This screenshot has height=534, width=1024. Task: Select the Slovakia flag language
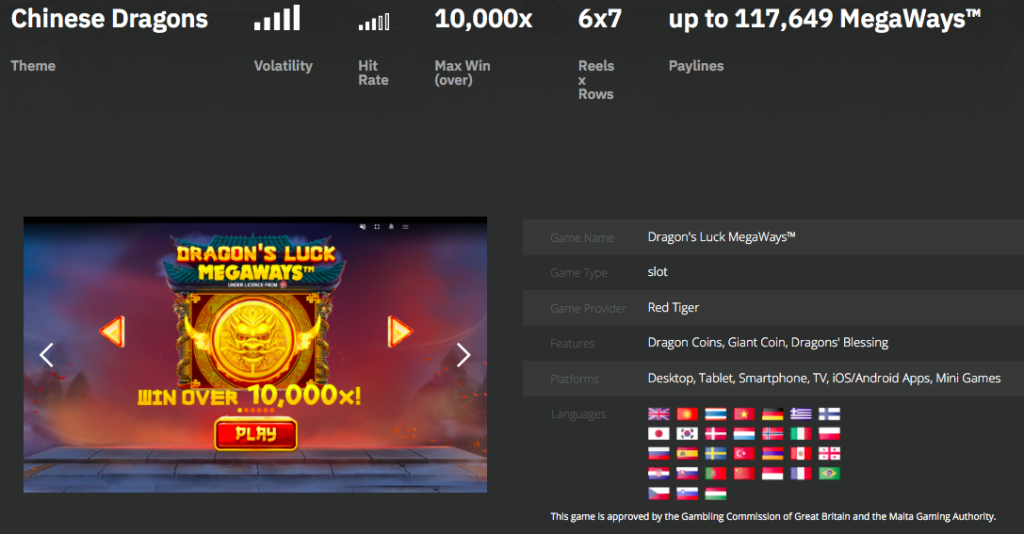(687, 473)
